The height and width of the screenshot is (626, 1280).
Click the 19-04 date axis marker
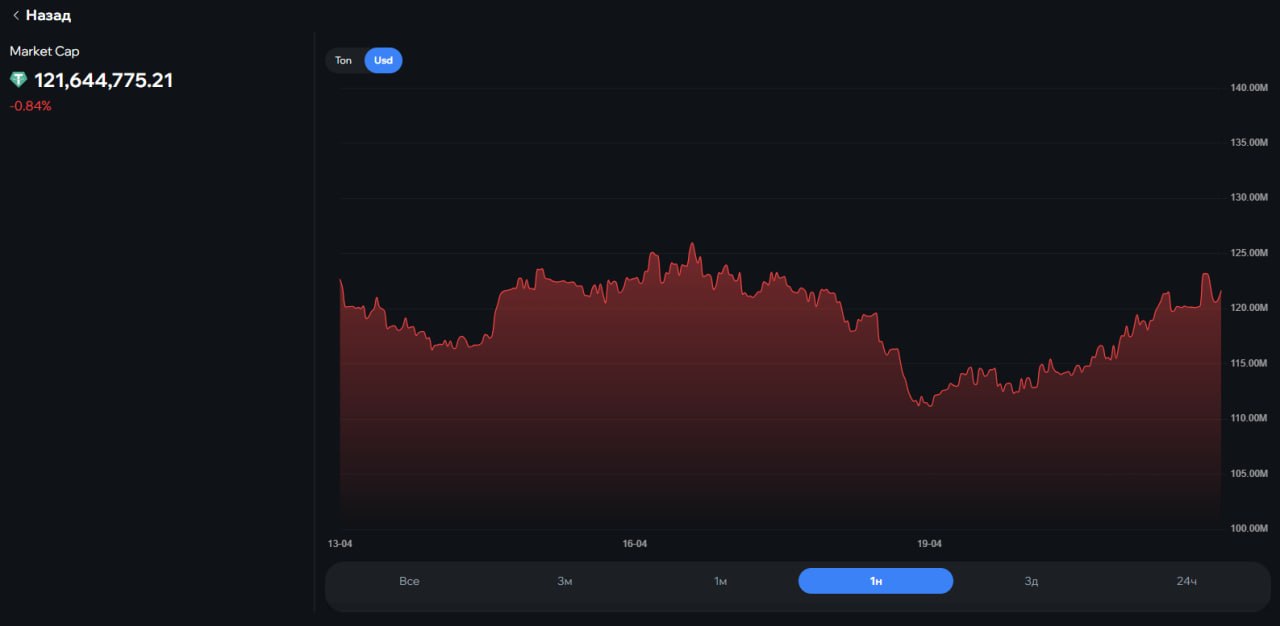[929, 544]
